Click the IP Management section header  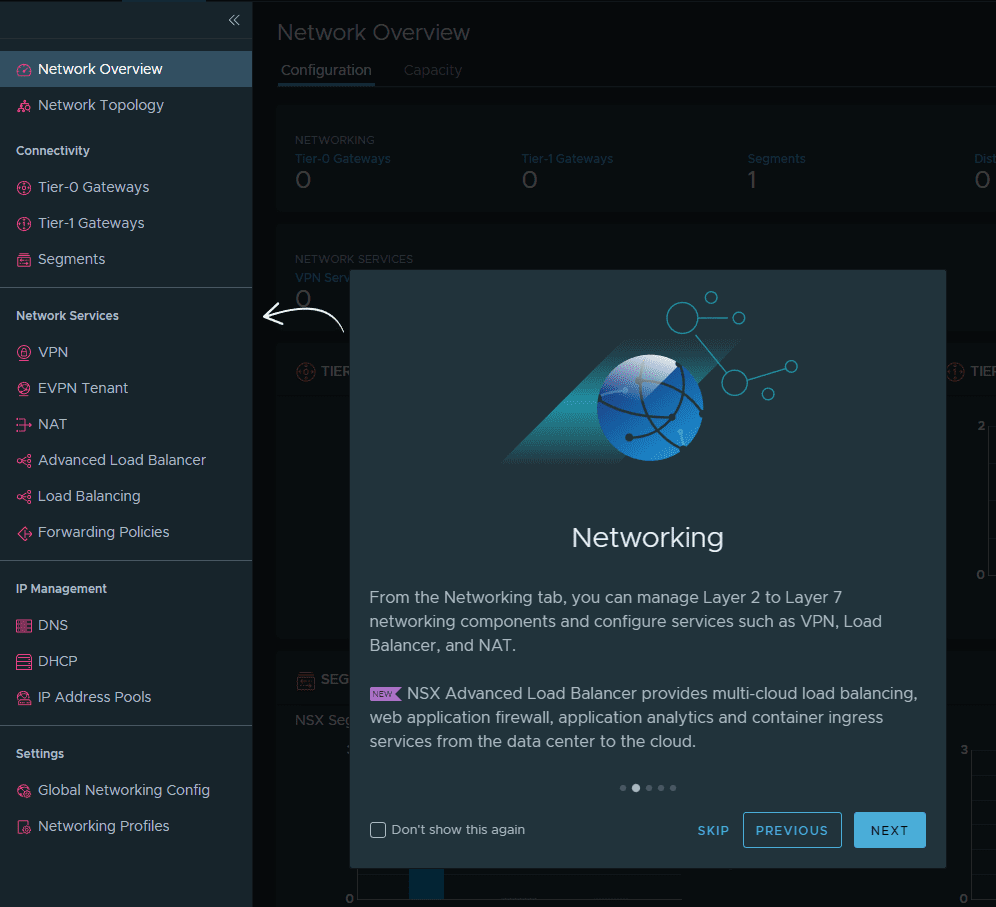[x=61, y=589]
